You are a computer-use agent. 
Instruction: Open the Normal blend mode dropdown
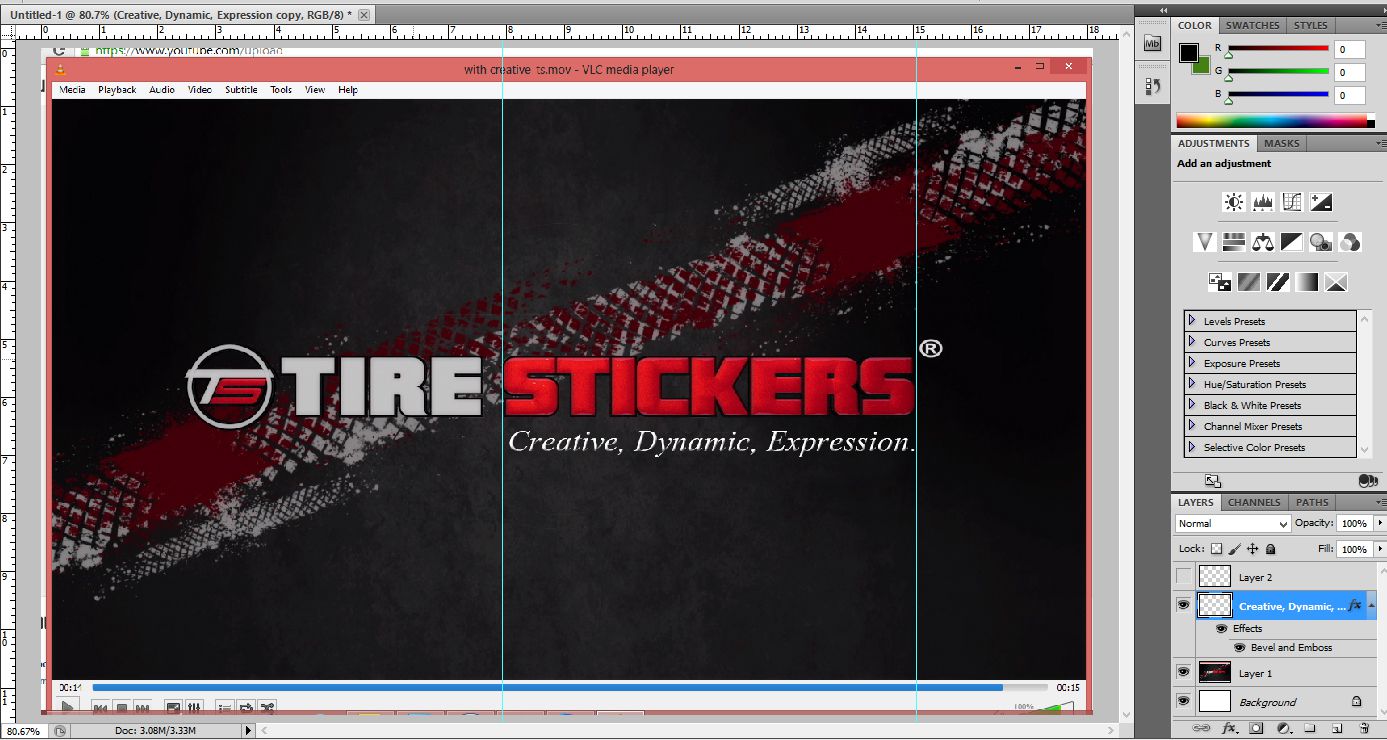pyautogui.click(x=1233, y=524)
